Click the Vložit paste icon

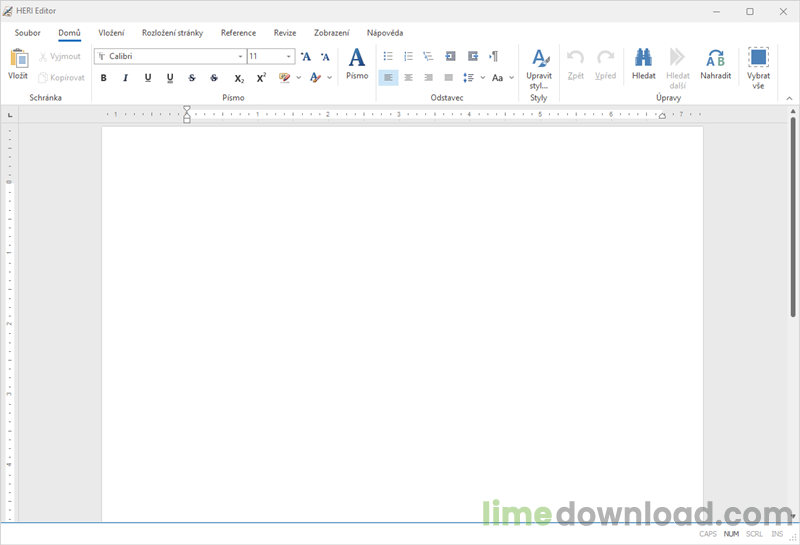click(19, 58)
